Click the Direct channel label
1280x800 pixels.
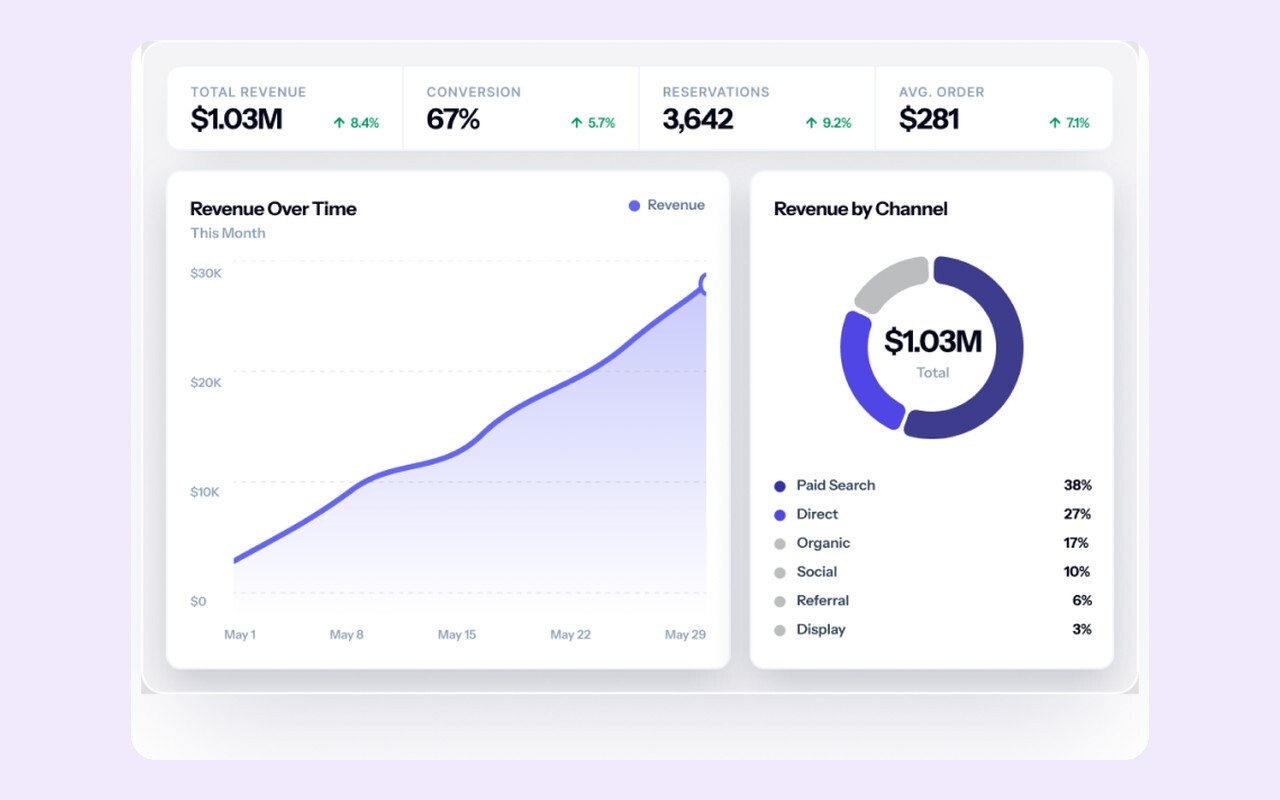817,514
